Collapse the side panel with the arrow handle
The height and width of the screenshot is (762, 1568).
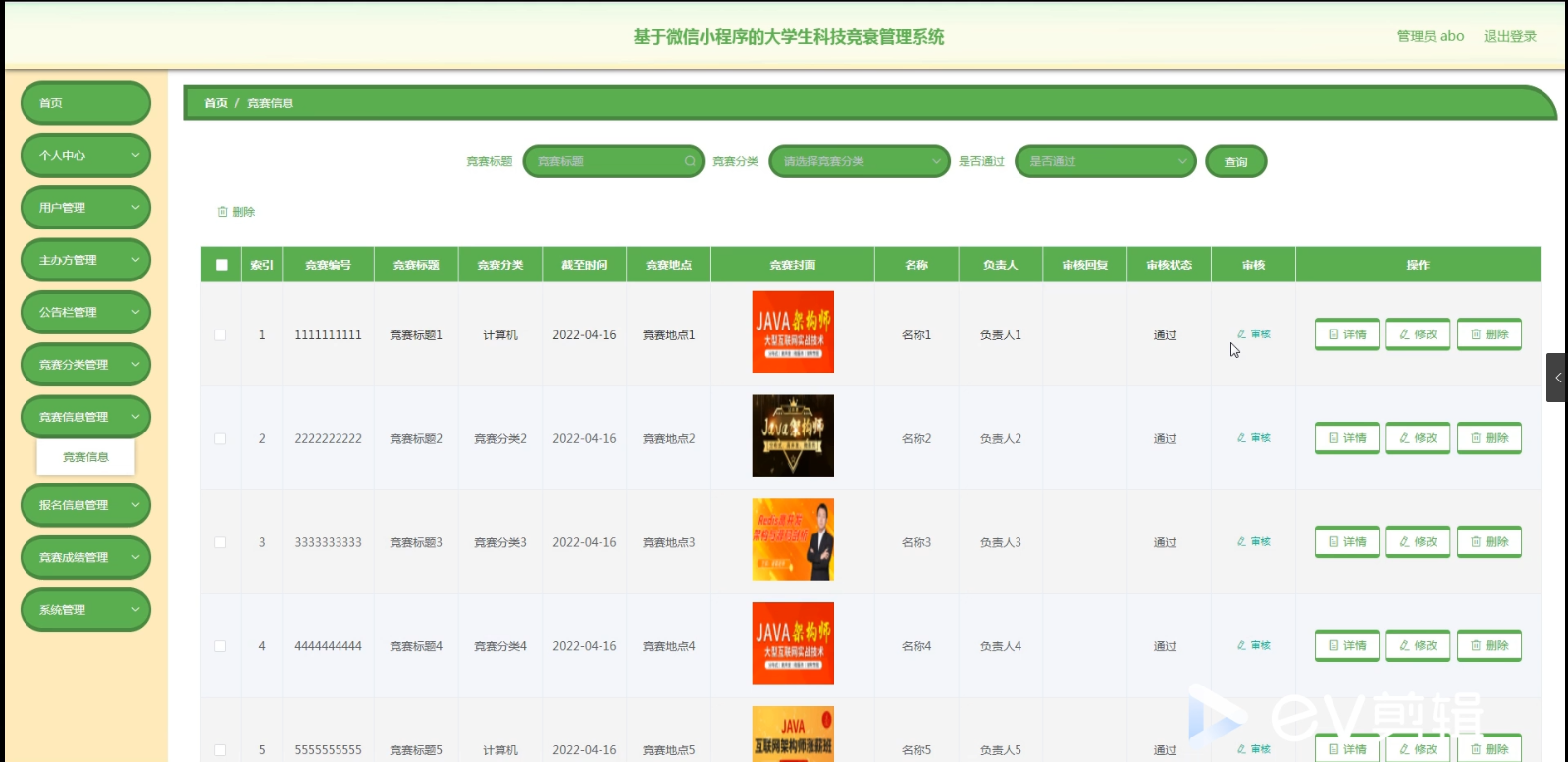point(1557,378)
